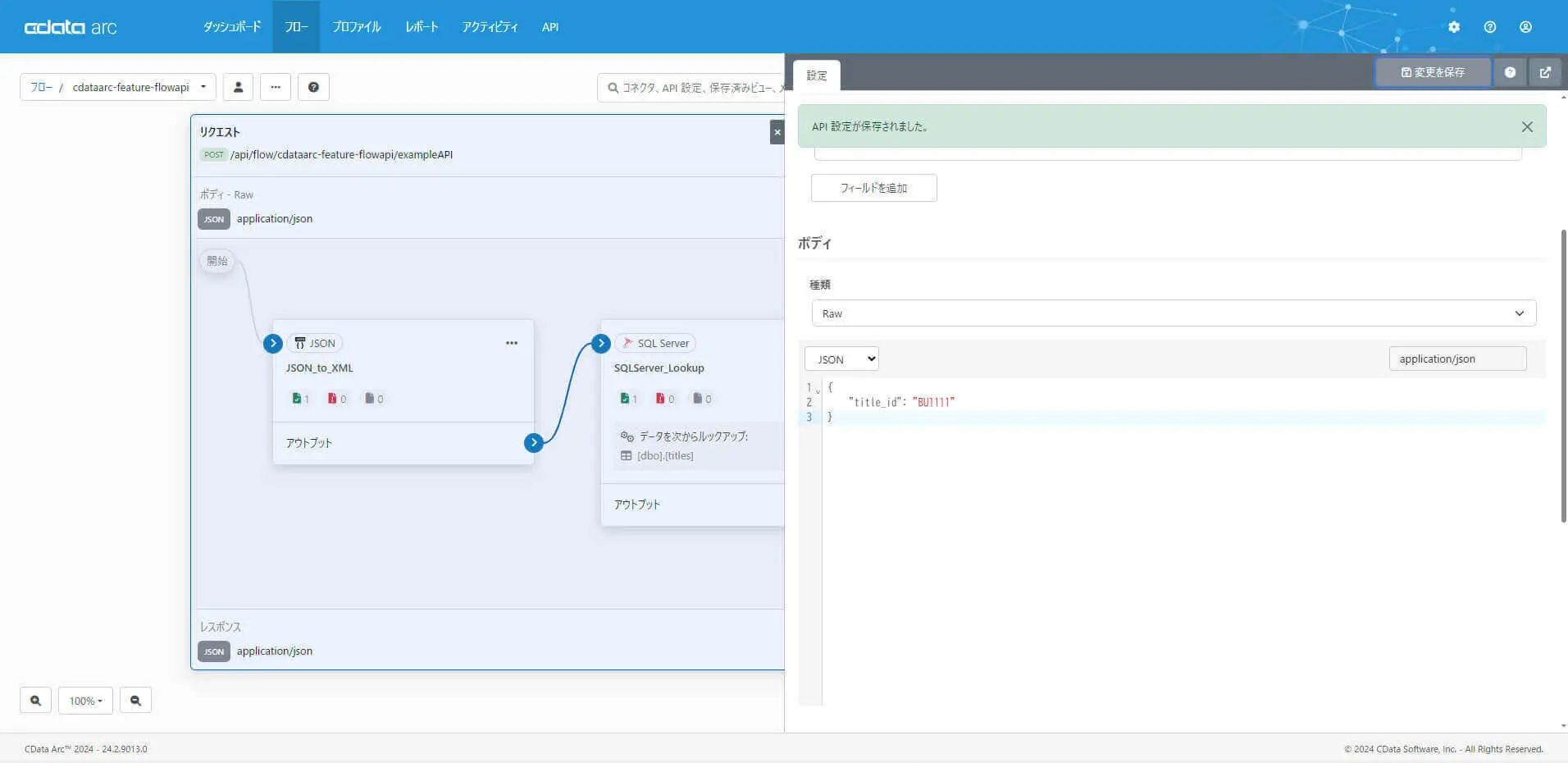Open the JSON body format dropdown

click(841, 359)
